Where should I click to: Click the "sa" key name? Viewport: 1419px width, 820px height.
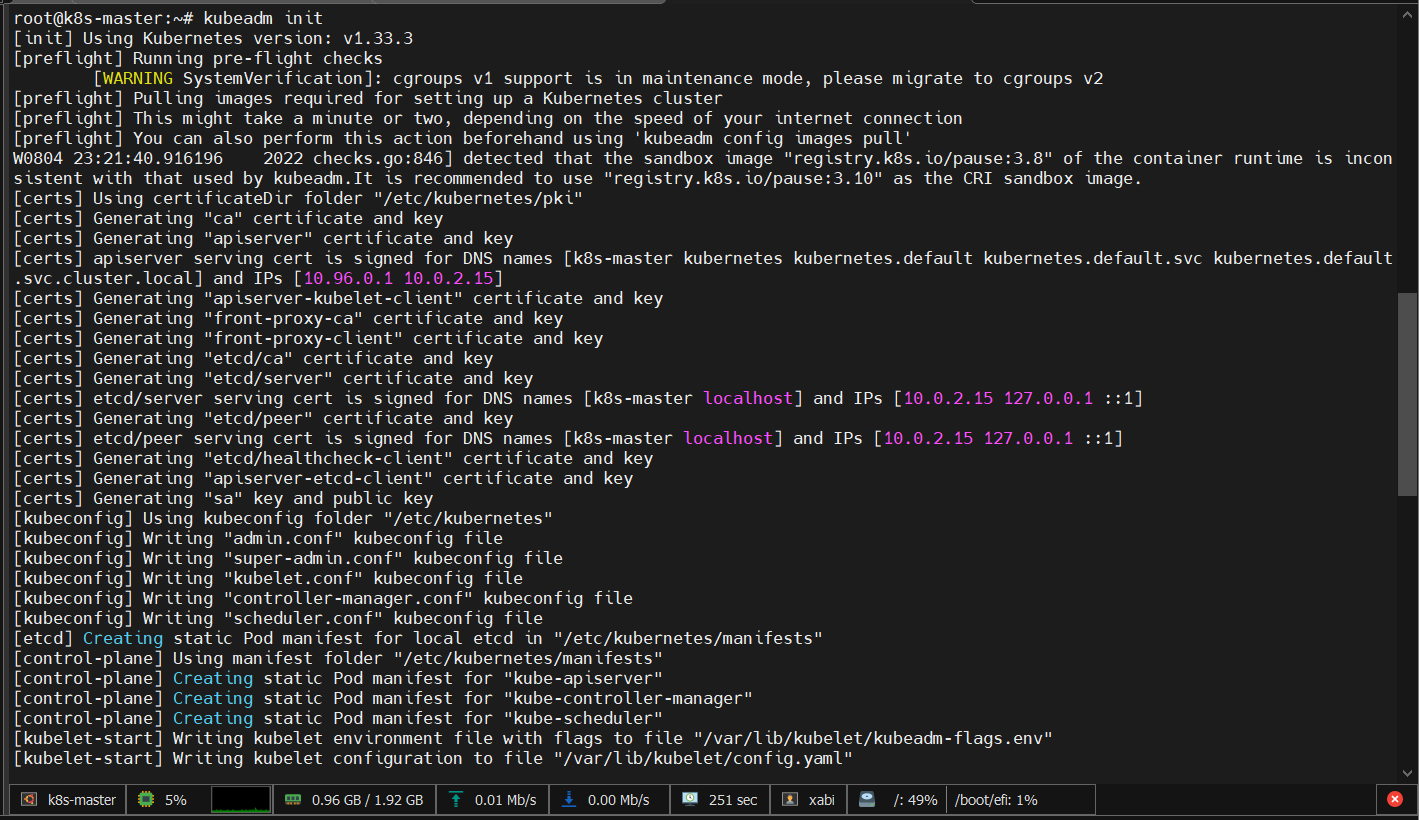pyautogui.click(x=223, y=498)
